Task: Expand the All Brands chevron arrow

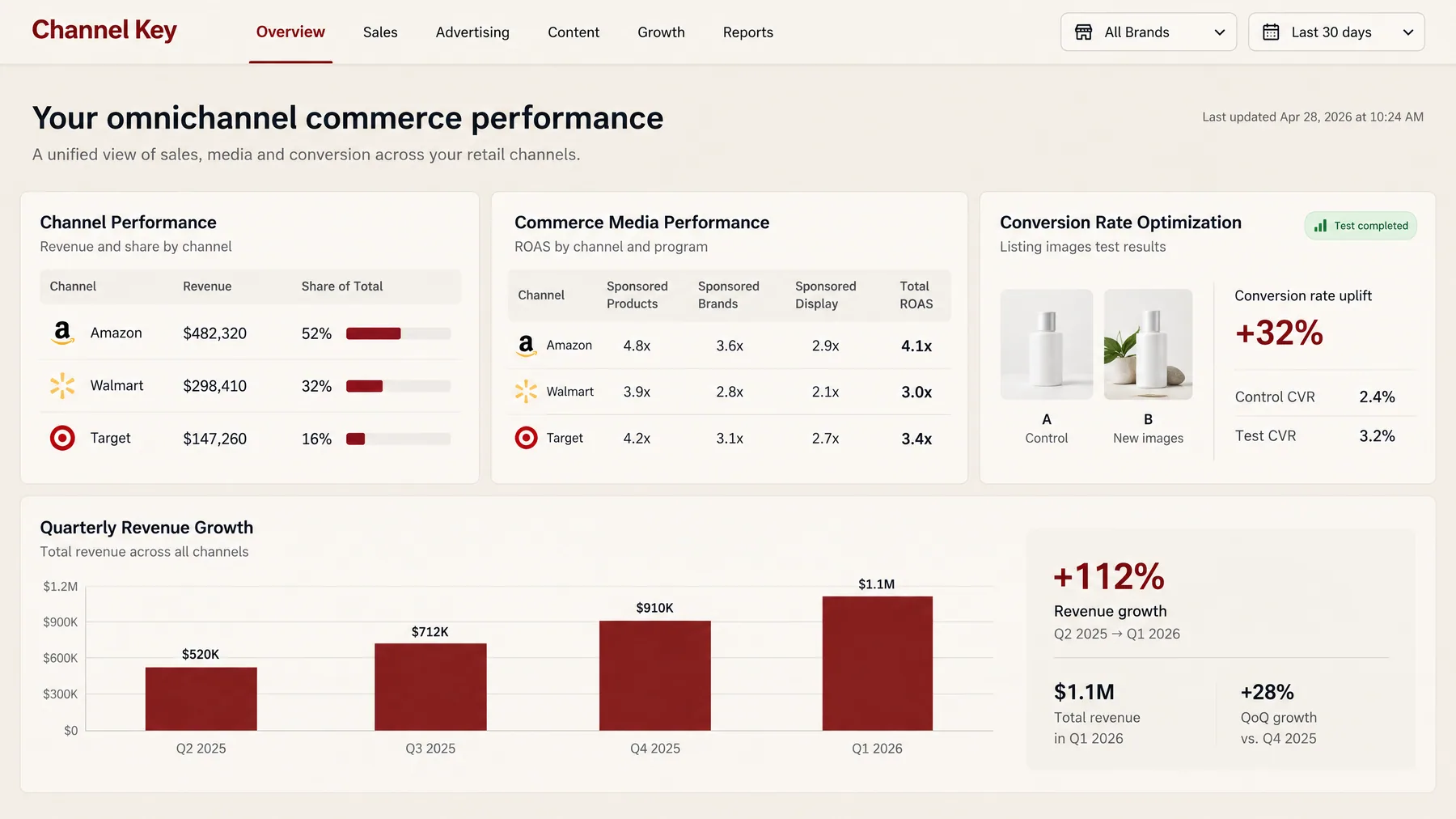Action: tap(1220, 32)
